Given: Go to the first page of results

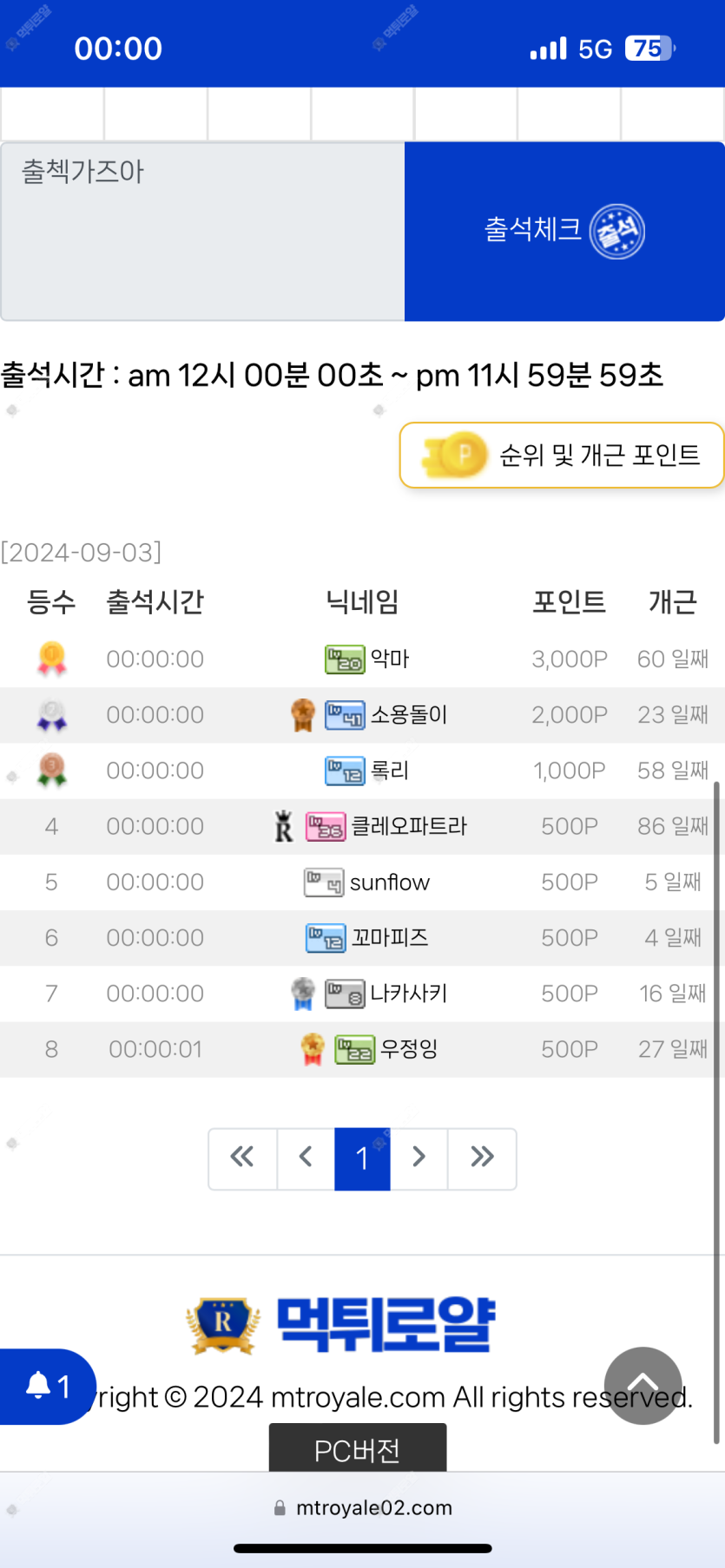Looking at the screenshot, I should (x=242, y=1158).
